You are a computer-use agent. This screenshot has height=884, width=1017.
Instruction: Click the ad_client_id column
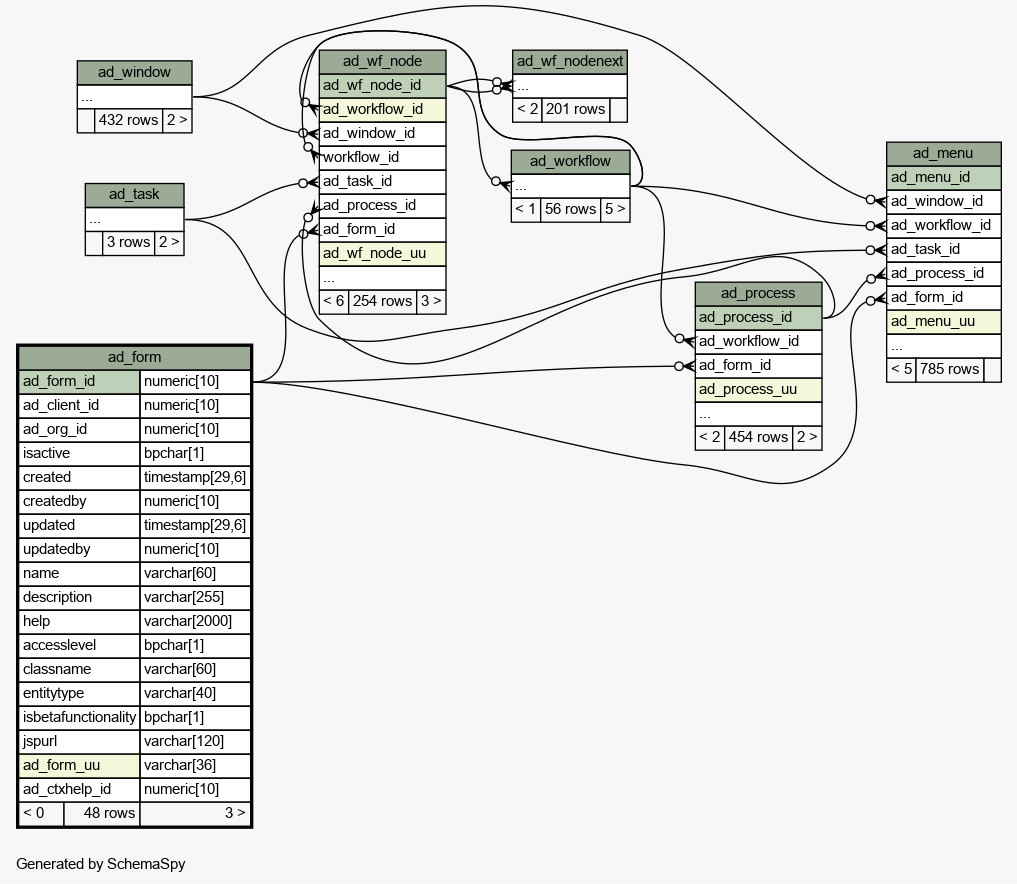(79, 405)
